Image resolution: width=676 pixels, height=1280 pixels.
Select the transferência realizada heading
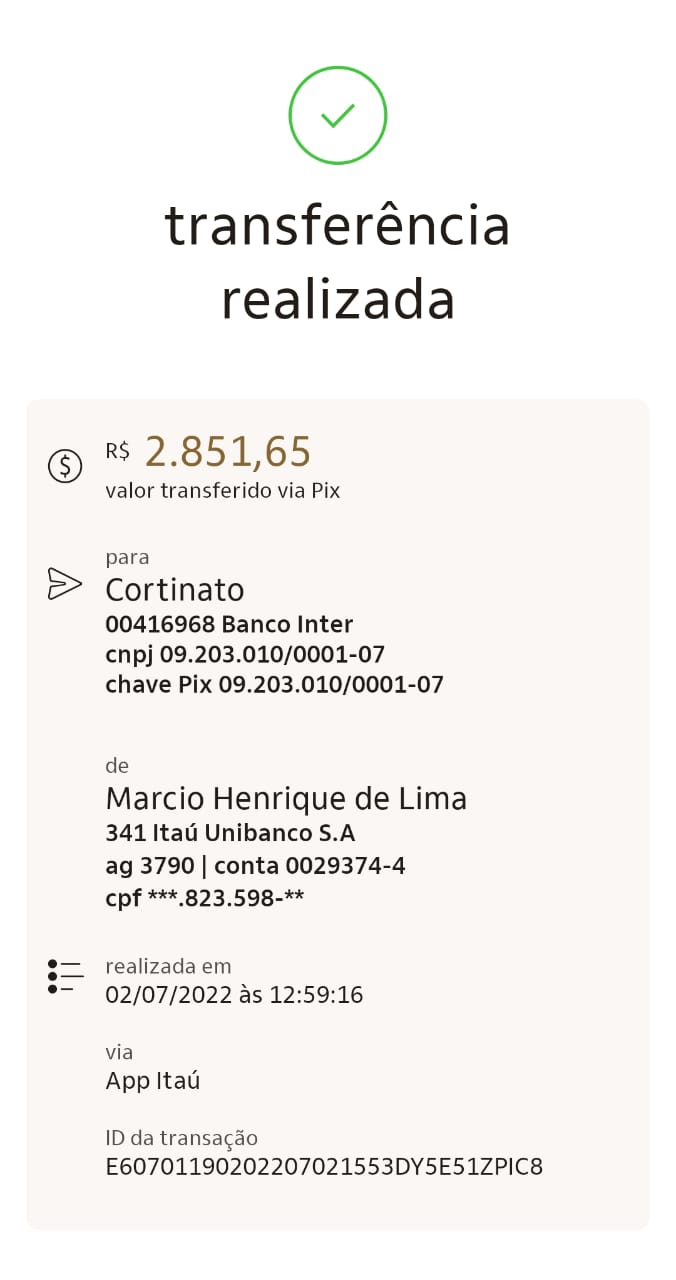[338, 262]
